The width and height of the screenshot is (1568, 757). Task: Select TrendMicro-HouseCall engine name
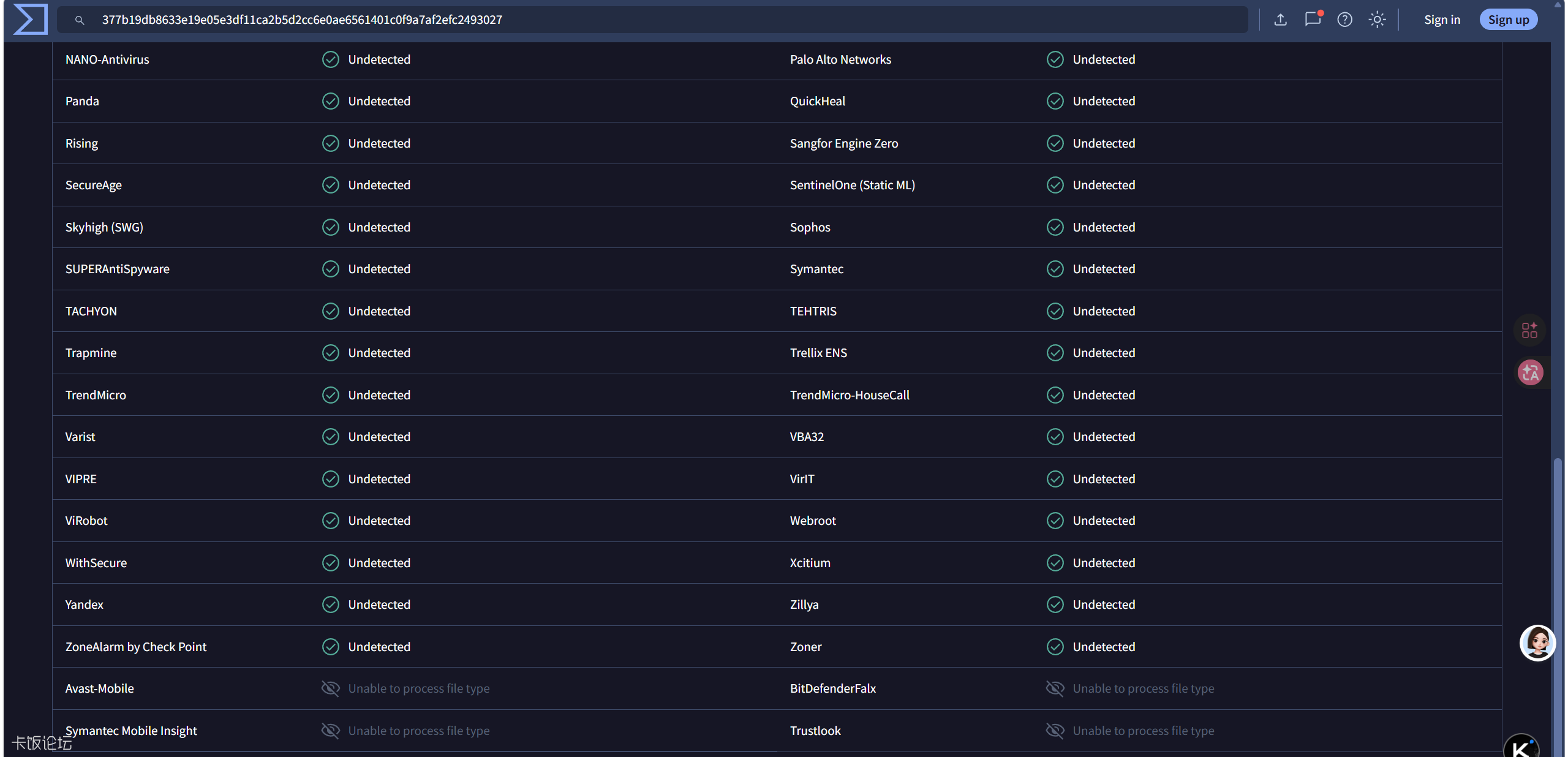pyautogui.click(x=850, y=395)
